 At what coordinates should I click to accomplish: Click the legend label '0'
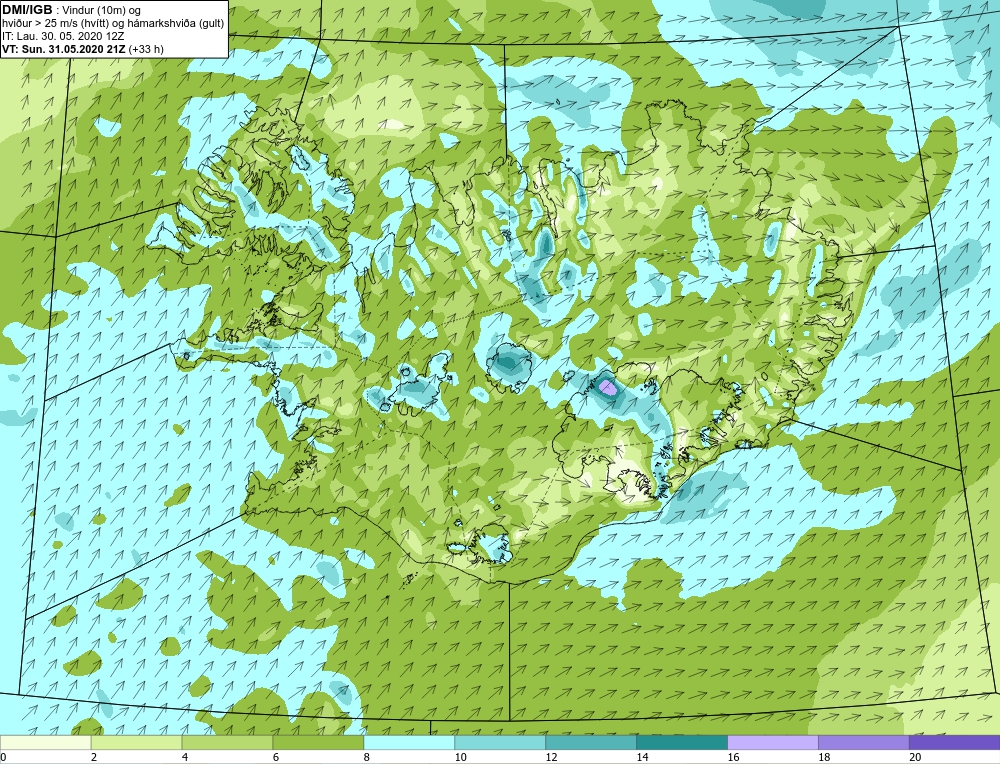click(x=3, y=757)
